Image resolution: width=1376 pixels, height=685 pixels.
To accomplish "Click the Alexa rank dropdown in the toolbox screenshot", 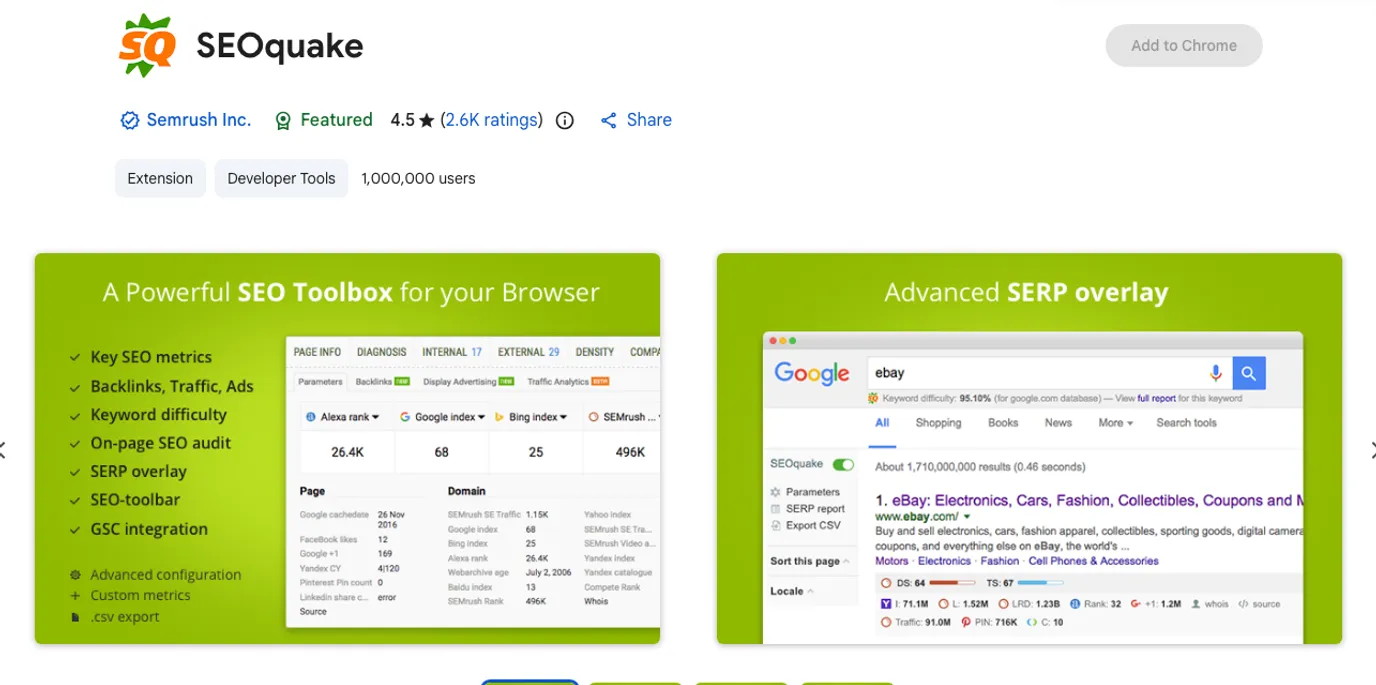I will point(344,417).
